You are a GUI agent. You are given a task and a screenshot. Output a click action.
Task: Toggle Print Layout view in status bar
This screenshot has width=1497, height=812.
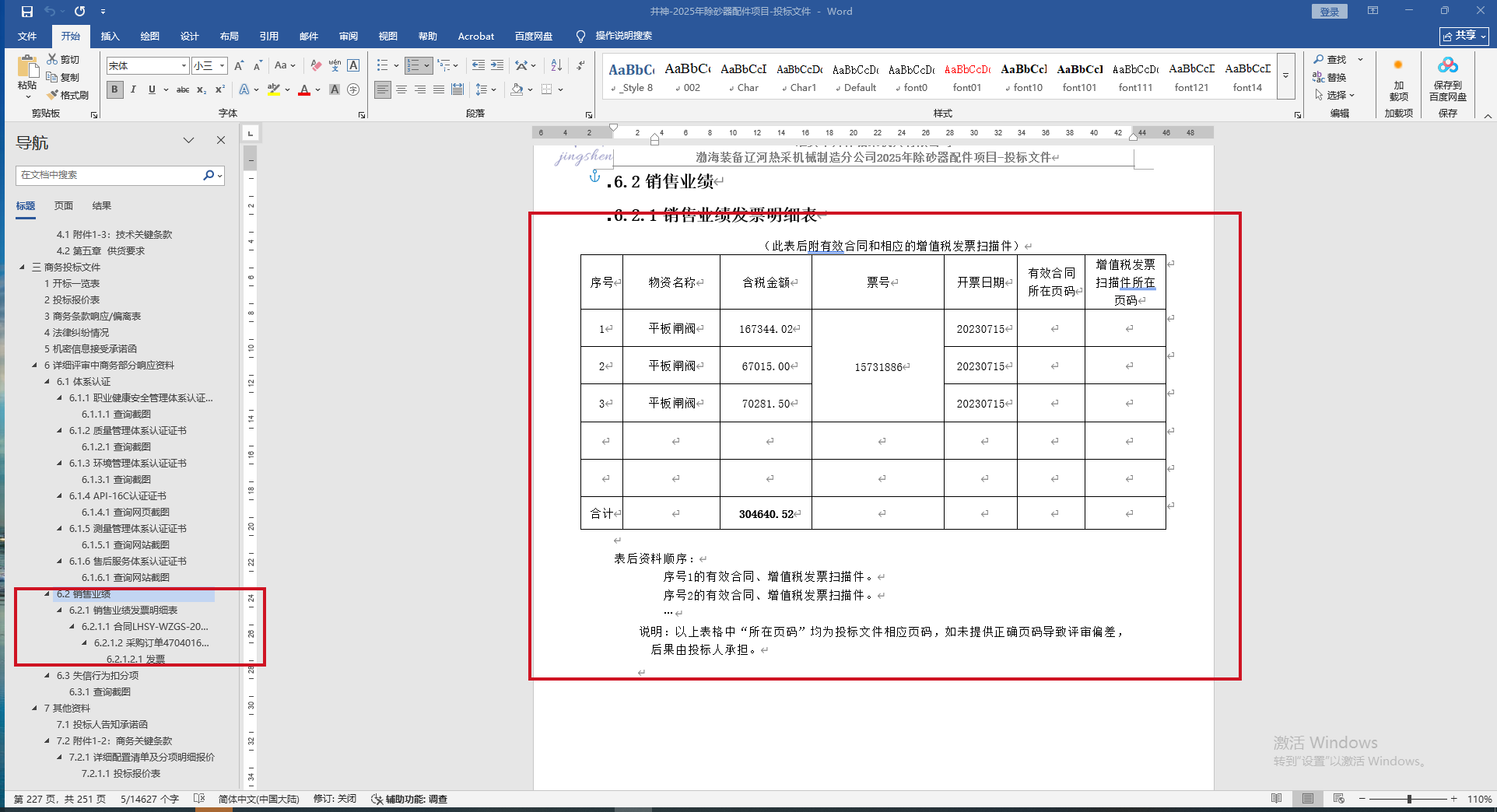(1308, 799)
